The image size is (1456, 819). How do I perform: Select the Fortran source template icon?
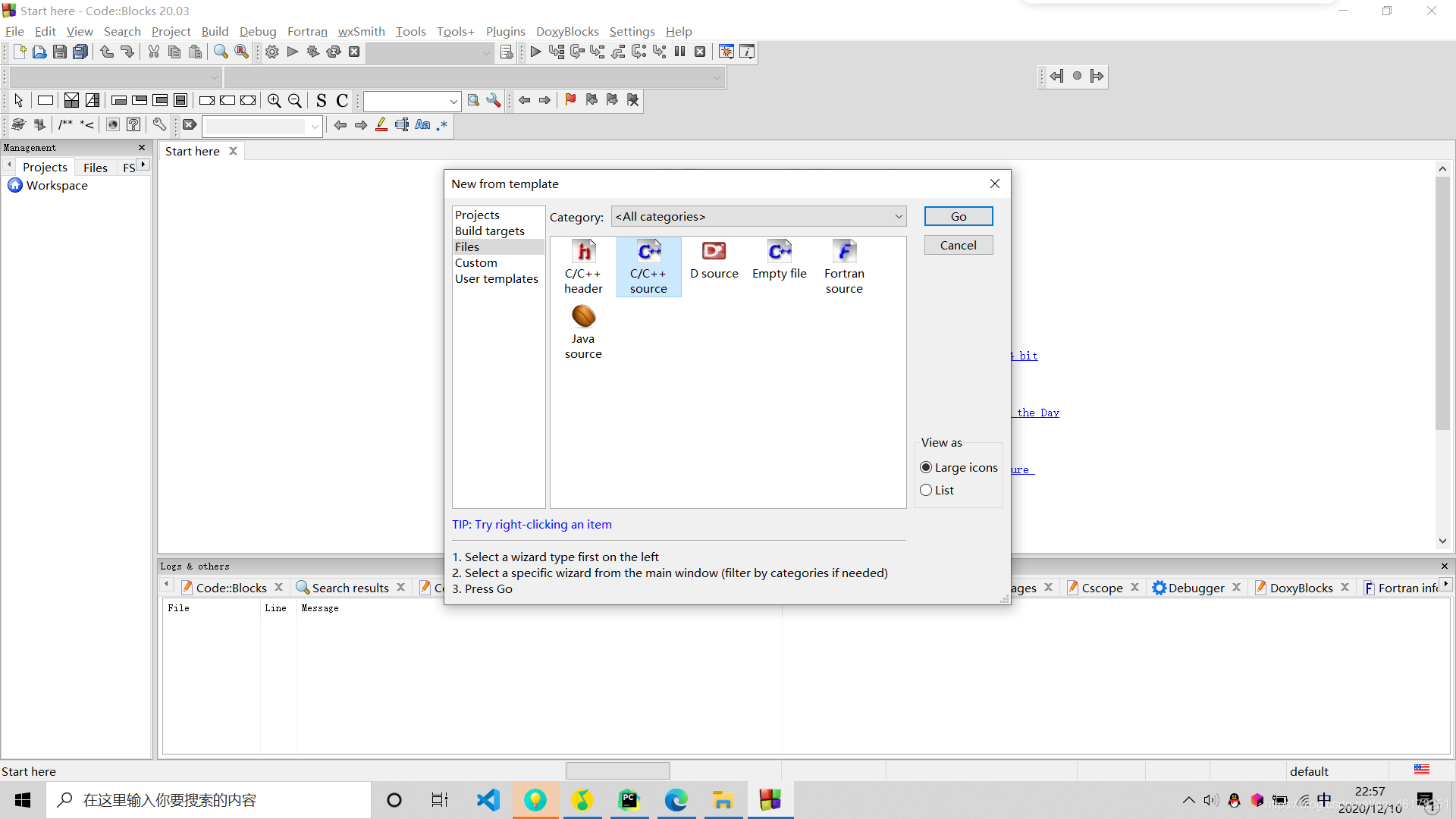point(844,266)
